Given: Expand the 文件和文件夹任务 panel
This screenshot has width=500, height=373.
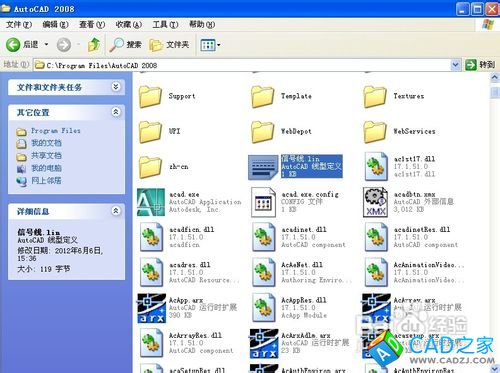Looking at the screenshot, I should pos(116,87).
